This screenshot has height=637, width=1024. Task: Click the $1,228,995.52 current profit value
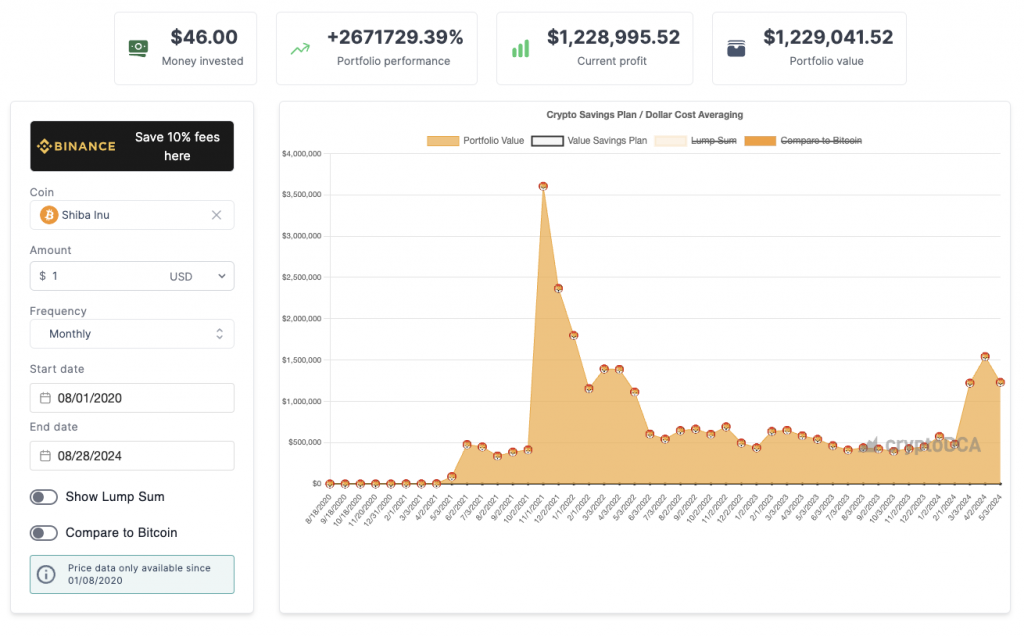[x=613, y=37]
